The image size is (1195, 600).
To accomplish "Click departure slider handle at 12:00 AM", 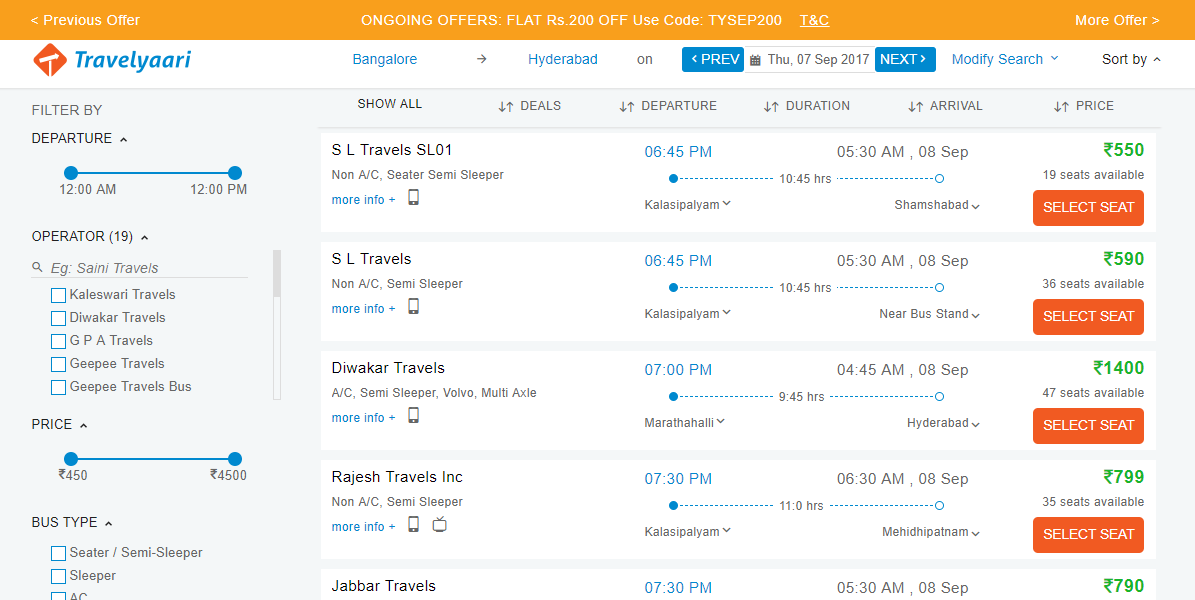I will point(71,173).
